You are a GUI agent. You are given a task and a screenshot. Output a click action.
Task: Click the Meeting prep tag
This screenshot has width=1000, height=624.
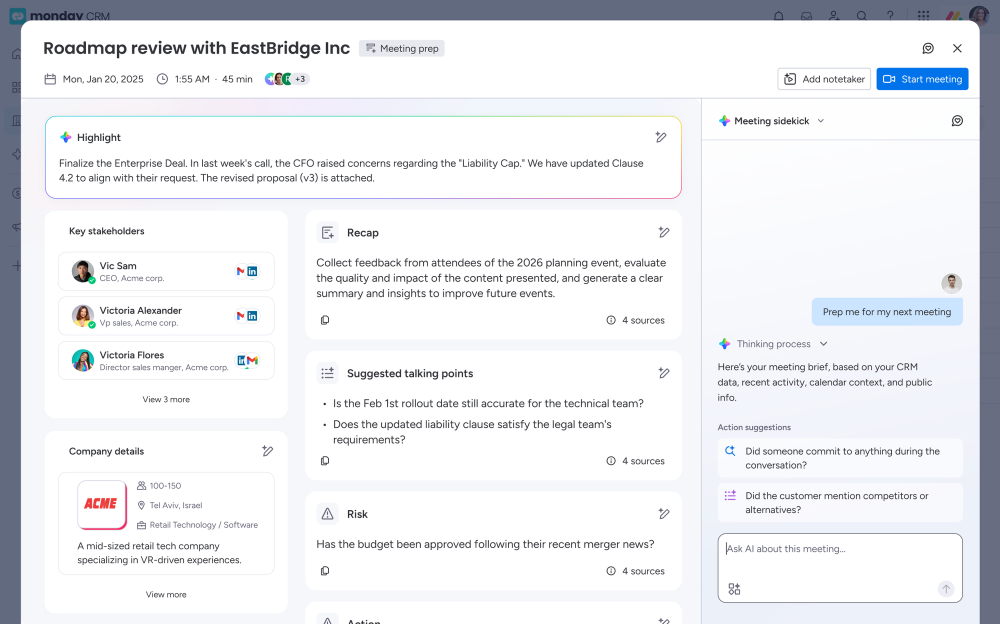(402, 48)
